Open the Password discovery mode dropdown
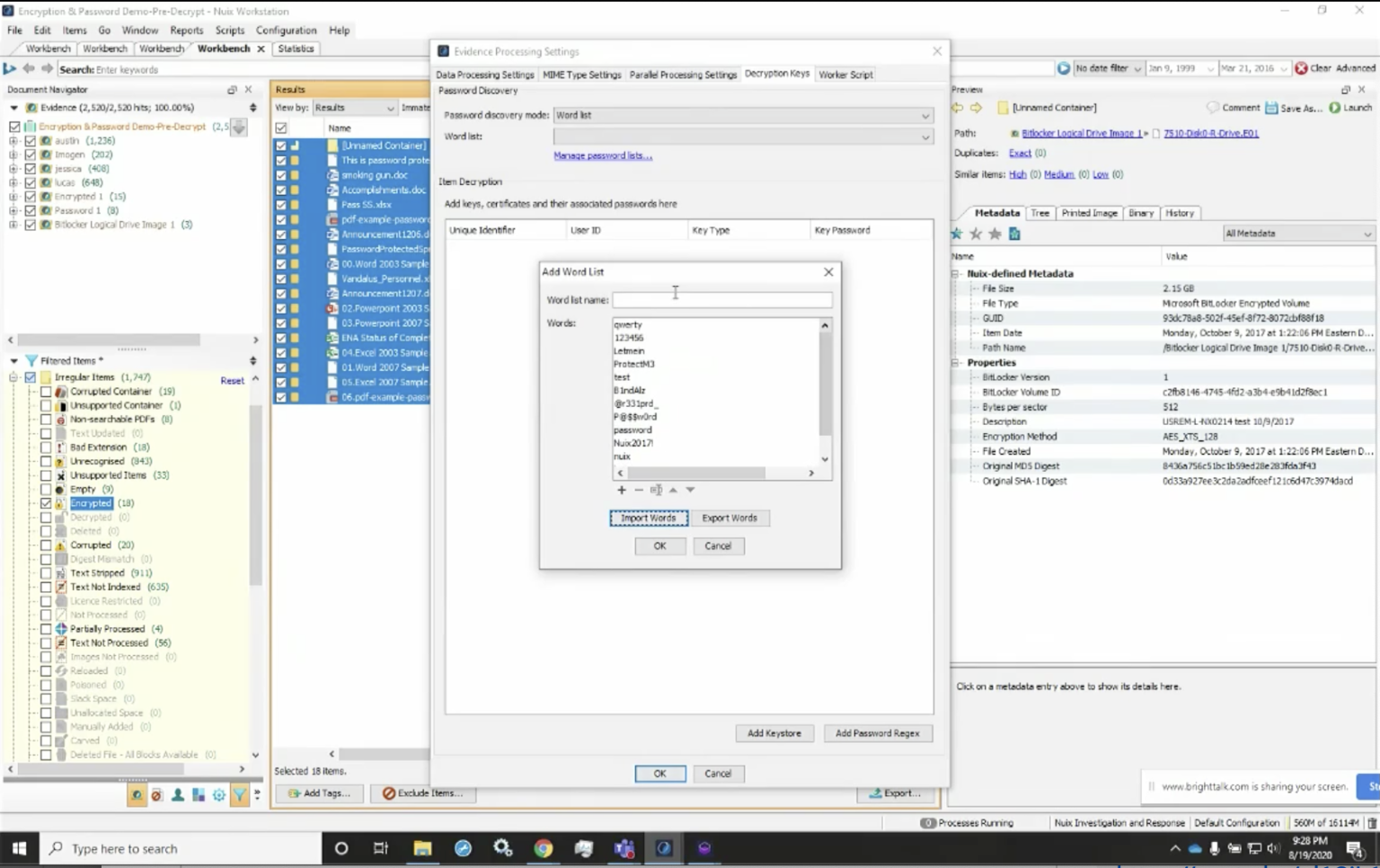 [x=925, y=115]
